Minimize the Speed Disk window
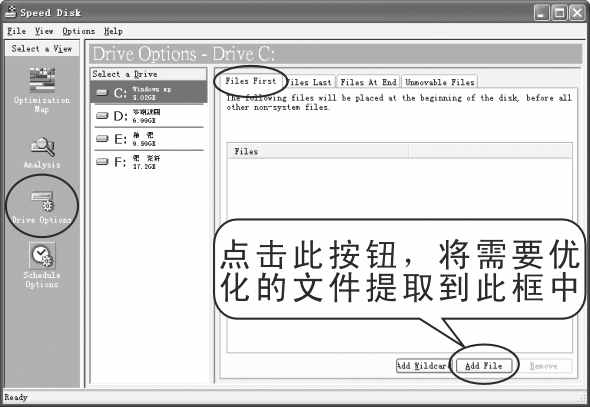Image resolution: width=590 pixels, height=407 pixels. point(541,13)
